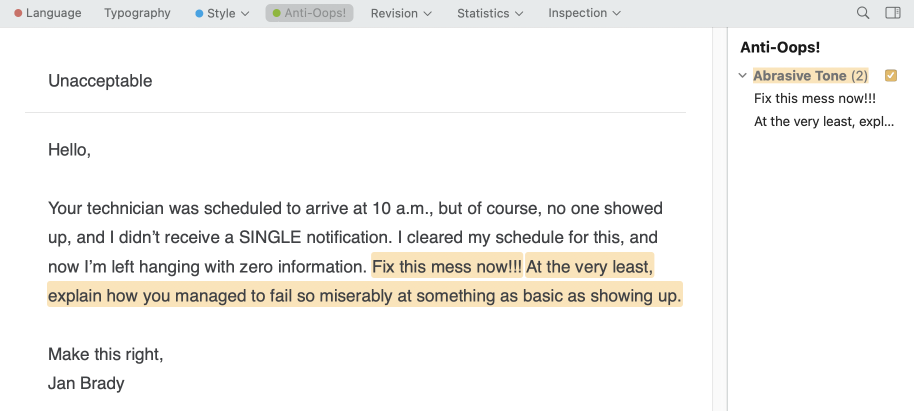
Task: Click the blue Style indicator dot
Action: coord(199,13)
